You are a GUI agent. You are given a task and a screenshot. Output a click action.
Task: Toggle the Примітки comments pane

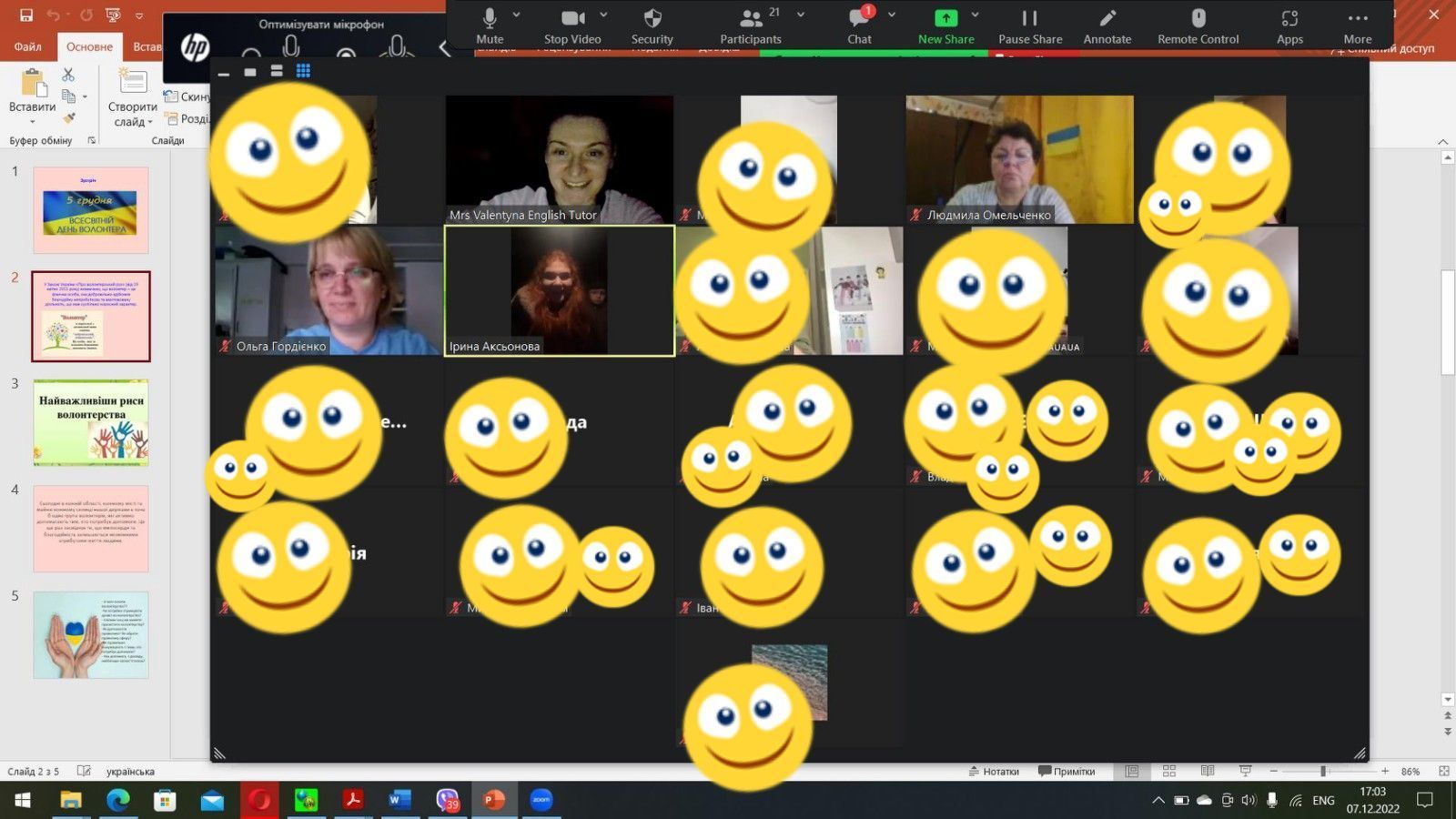[x=1067, y=772]
